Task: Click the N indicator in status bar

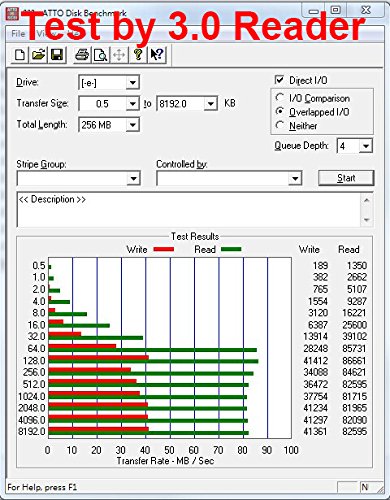Action: (x=365, y=487)
